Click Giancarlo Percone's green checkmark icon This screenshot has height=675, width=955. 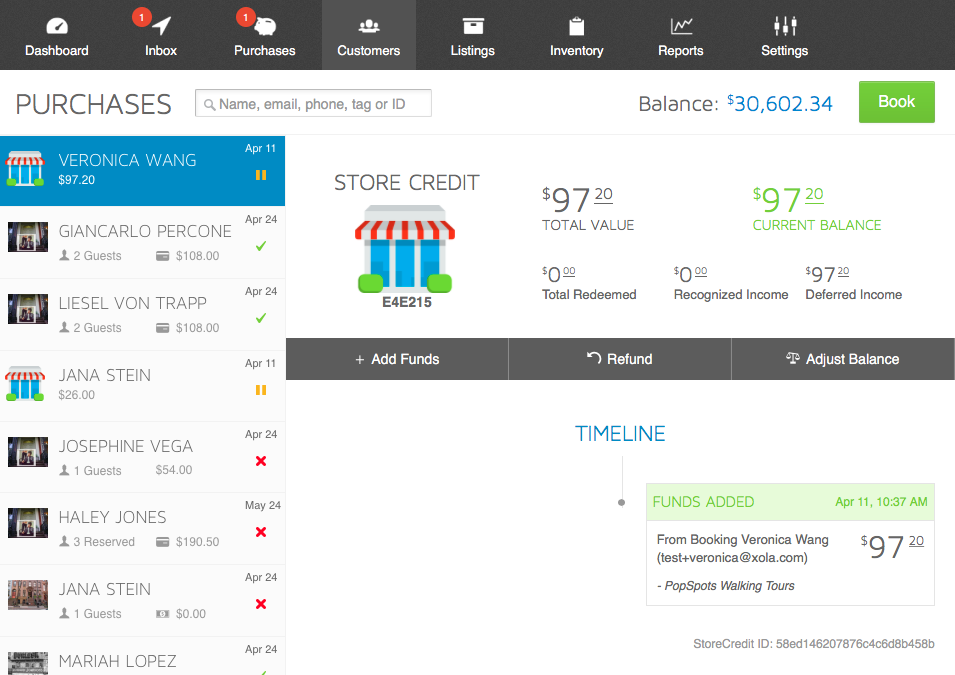coord(261,246)
